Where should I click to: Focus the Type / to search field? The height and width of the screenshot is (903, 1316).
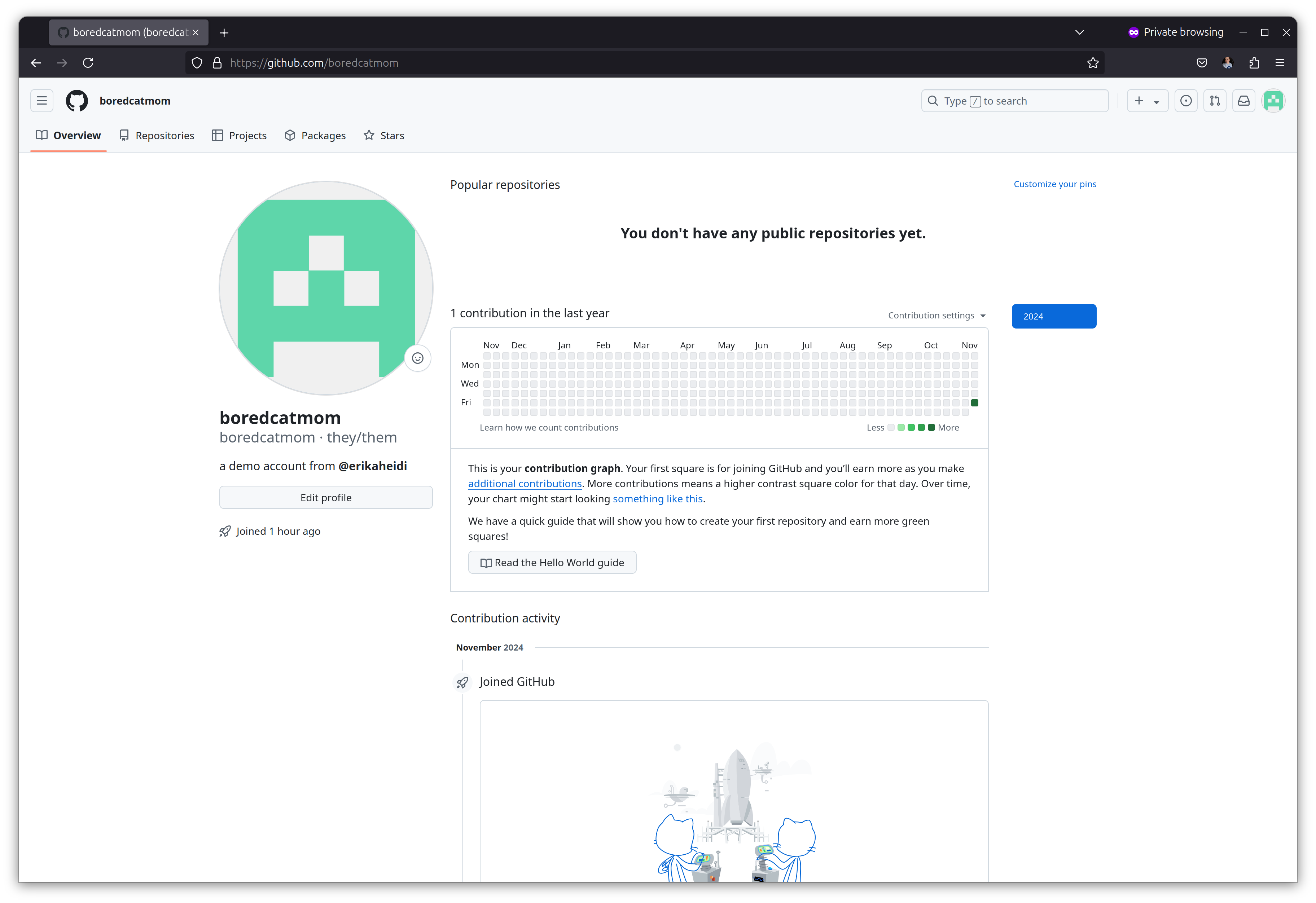tap(1014, 101)
